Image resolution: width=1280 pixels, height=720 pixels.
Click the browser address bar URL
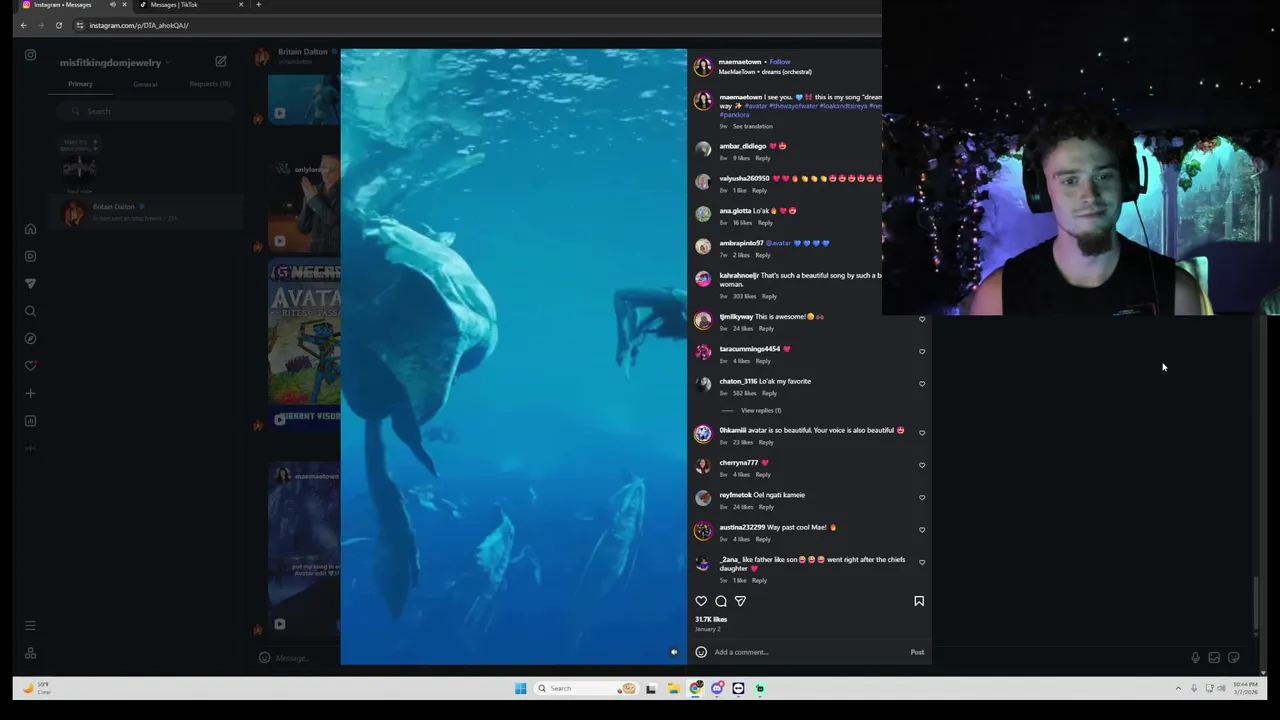pyautogui.click(x=139, y=25)
